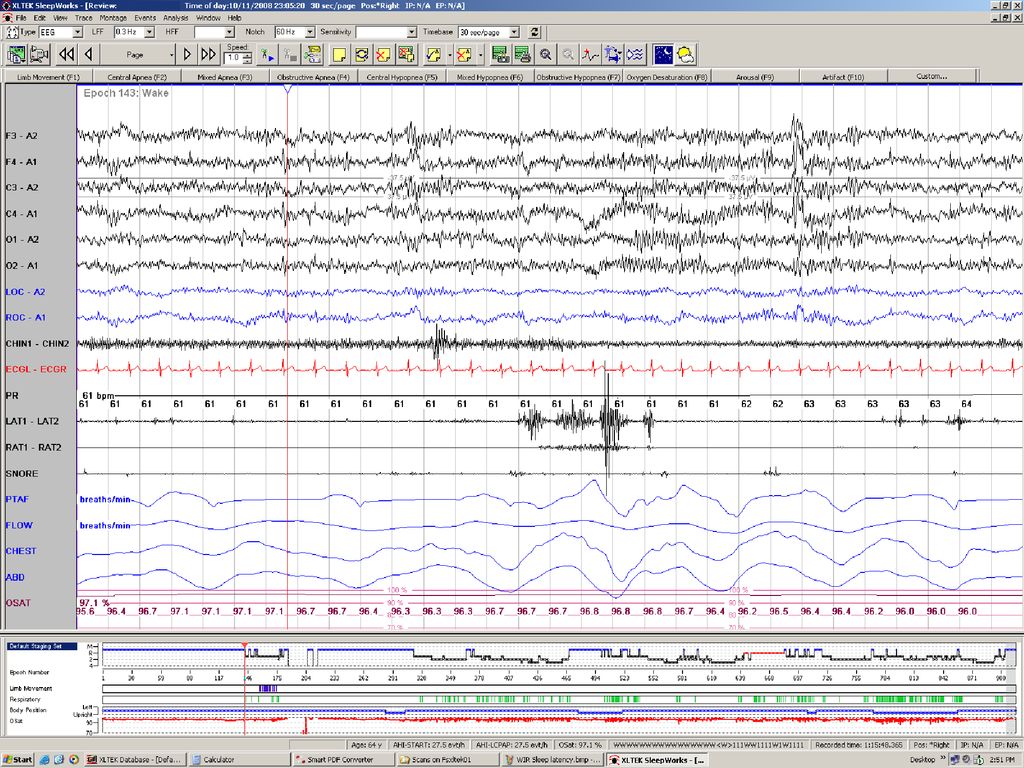Viewport: 1024px width, 768px height.
Task: Click the Obstructive Apnea (F4) event button
Action: pyautogui.click(x=313, y=77)
